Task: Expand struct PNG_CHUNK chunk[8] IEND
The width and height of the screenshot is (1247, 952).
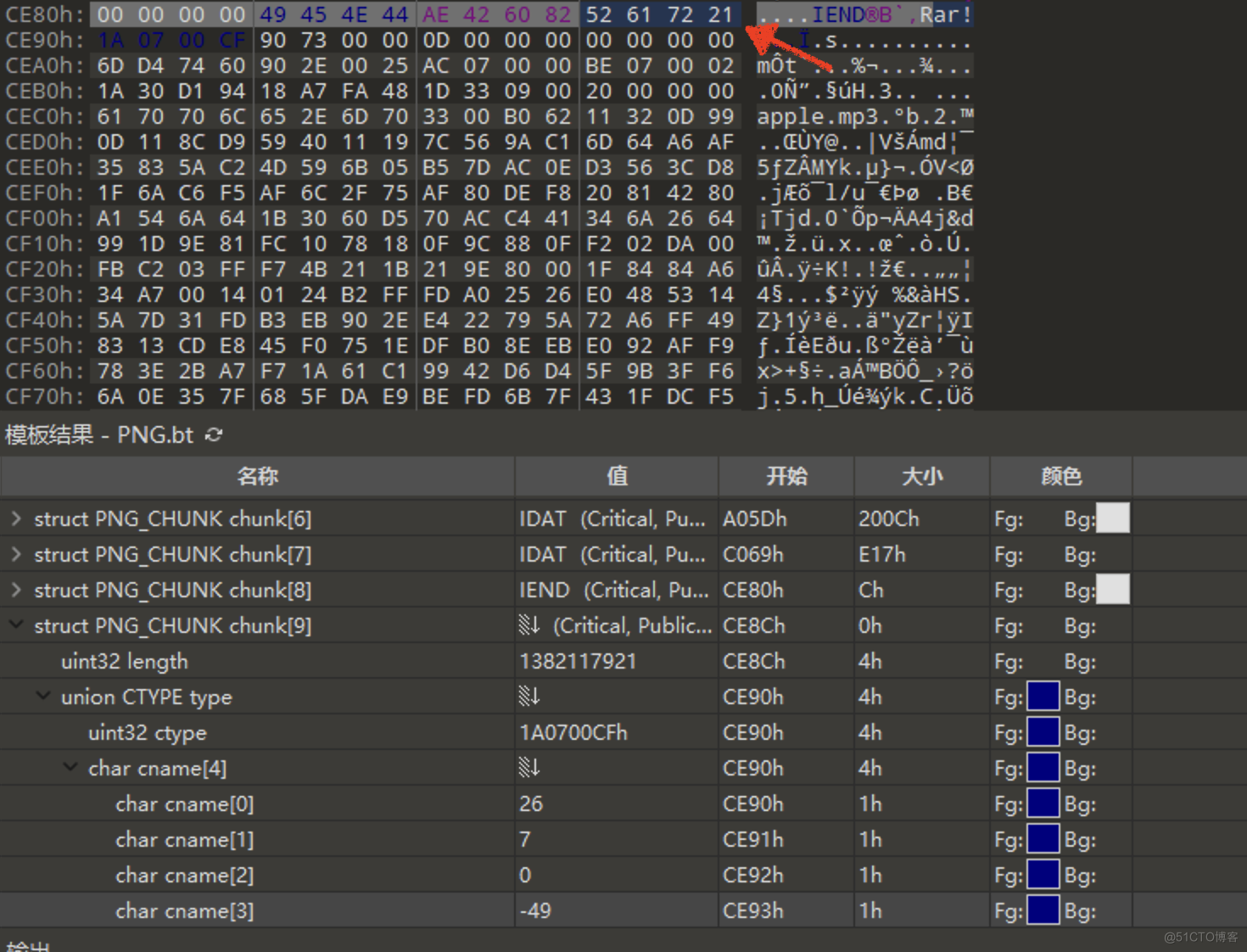Action: [16, 590]
